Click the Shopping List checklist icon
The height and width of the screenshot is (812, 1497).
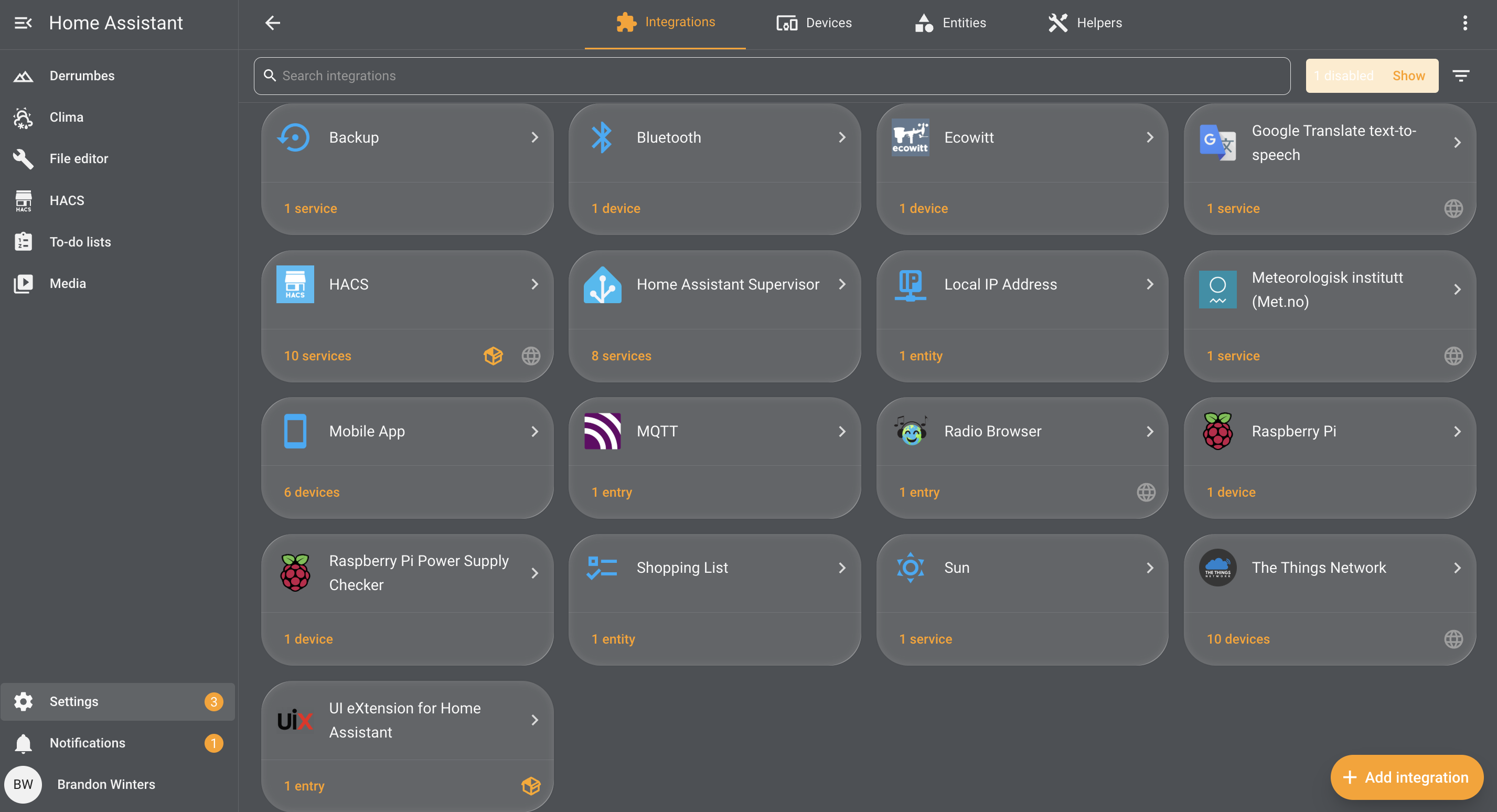tap(602, 568)
